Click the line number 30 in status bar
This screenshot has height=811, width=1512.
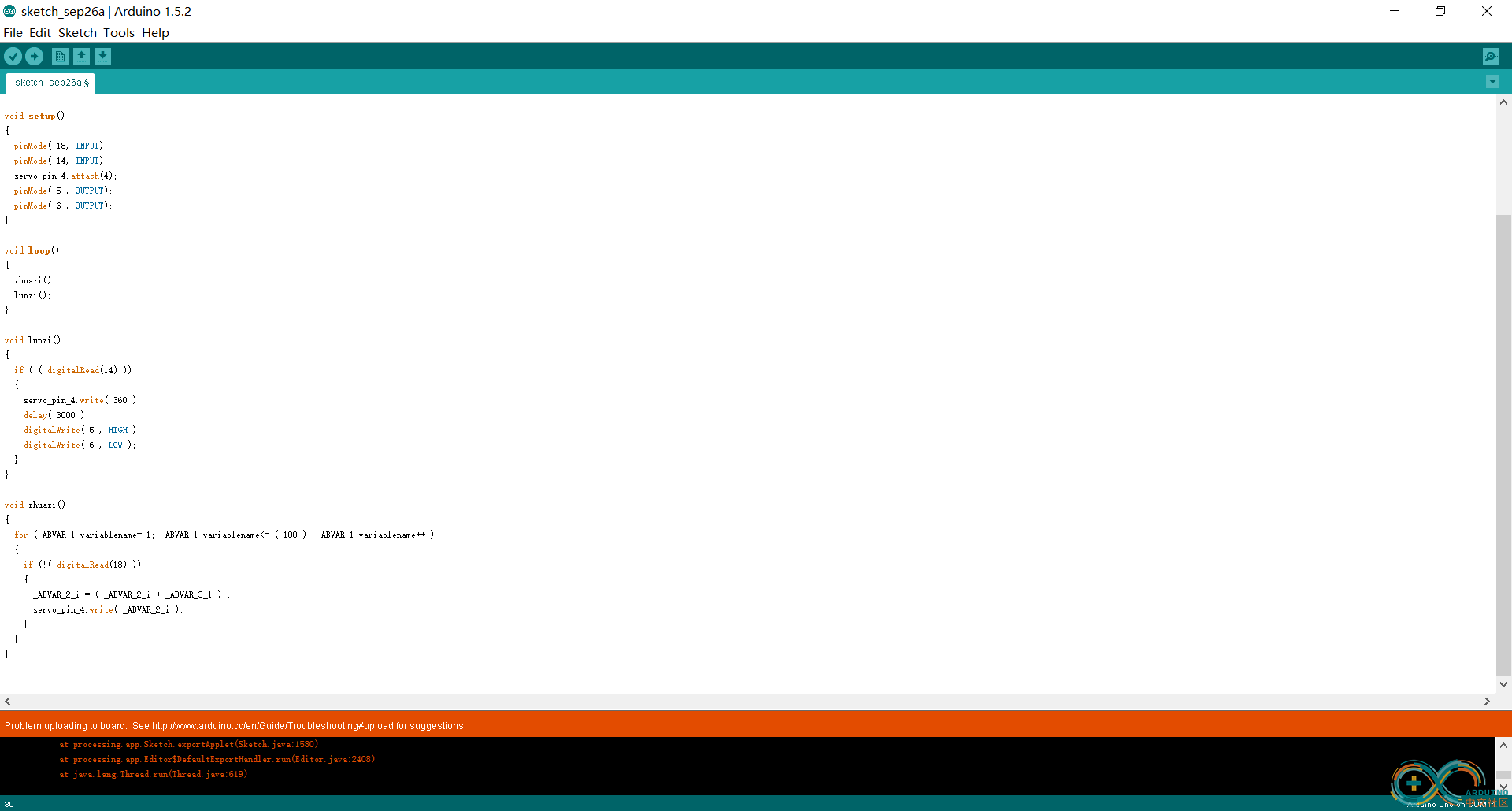[x=9, y=804]
